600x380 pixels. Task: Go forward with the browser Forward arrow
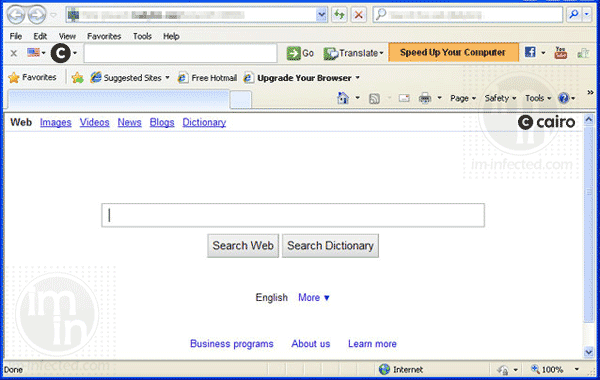coord(37,15)
